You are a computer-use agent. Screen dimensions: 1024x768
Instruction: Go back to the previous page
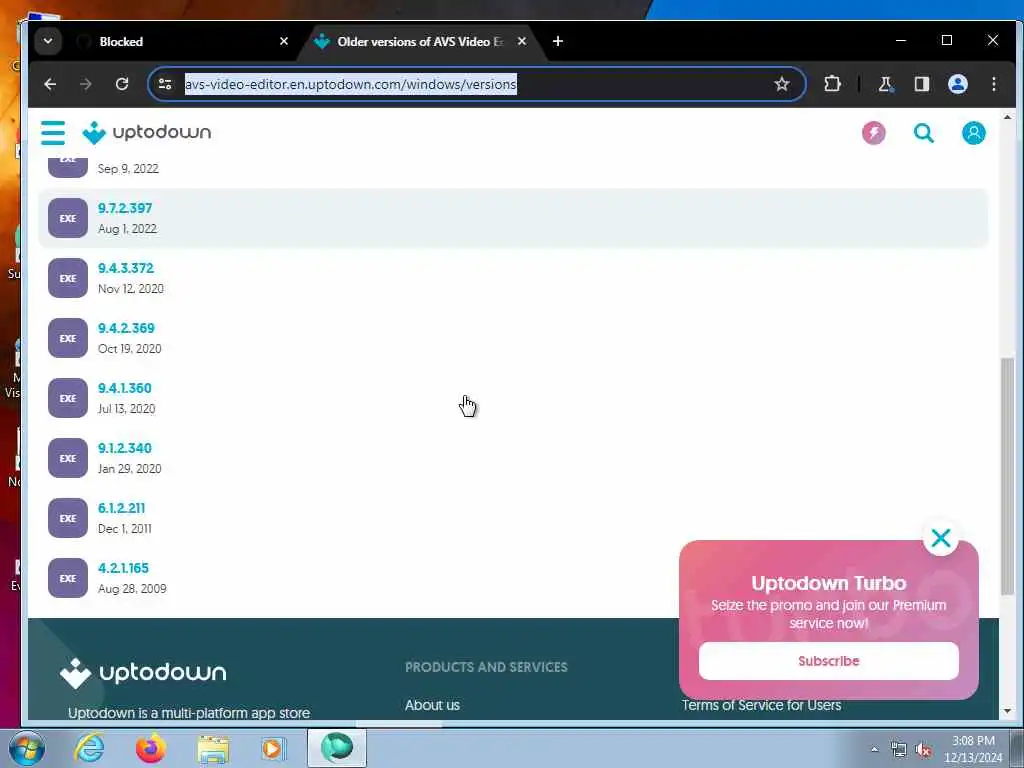pyautogui.click(x=50, y=84)
